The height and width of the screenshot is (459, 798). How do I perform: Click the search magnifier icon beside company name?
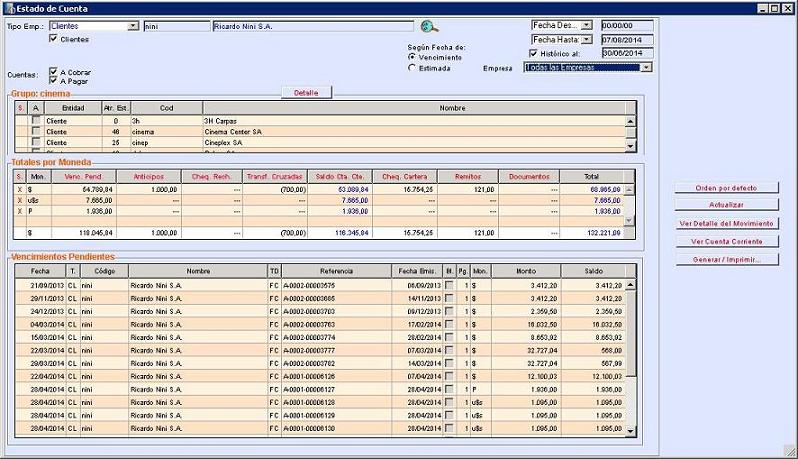coord(428,27)
